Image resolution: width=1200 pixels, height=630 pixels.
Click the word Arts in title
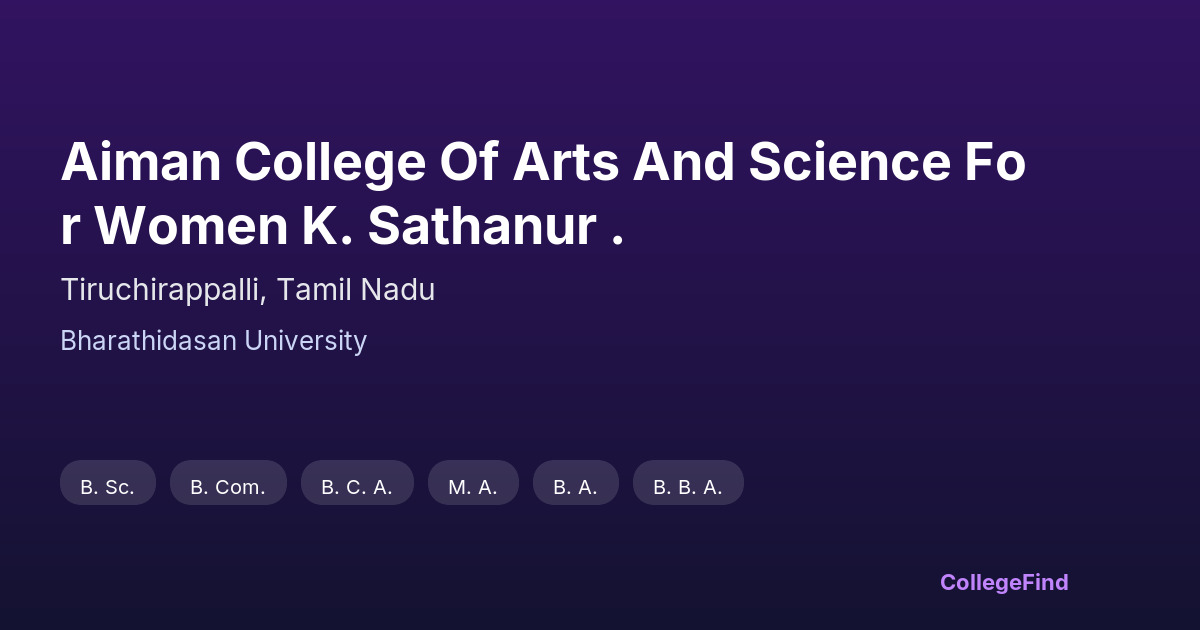pyautogui.click(x=565, y=163)
